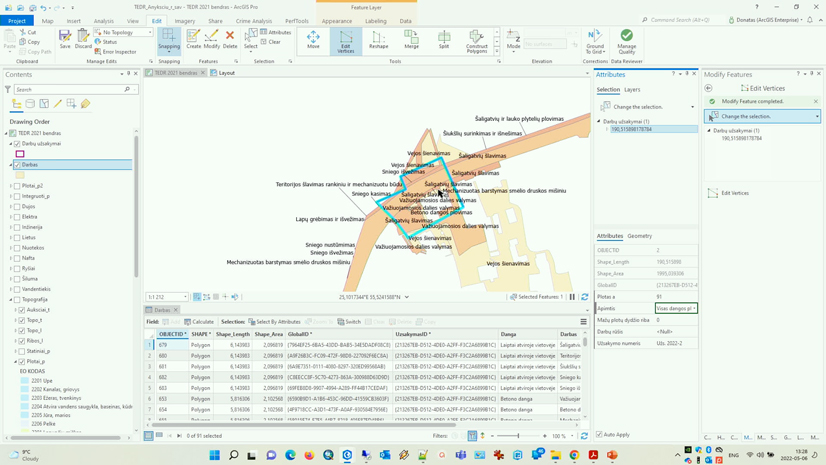826x465 pixels.
Task: Open Google Chrome from the taskbar
Action: 574,455
